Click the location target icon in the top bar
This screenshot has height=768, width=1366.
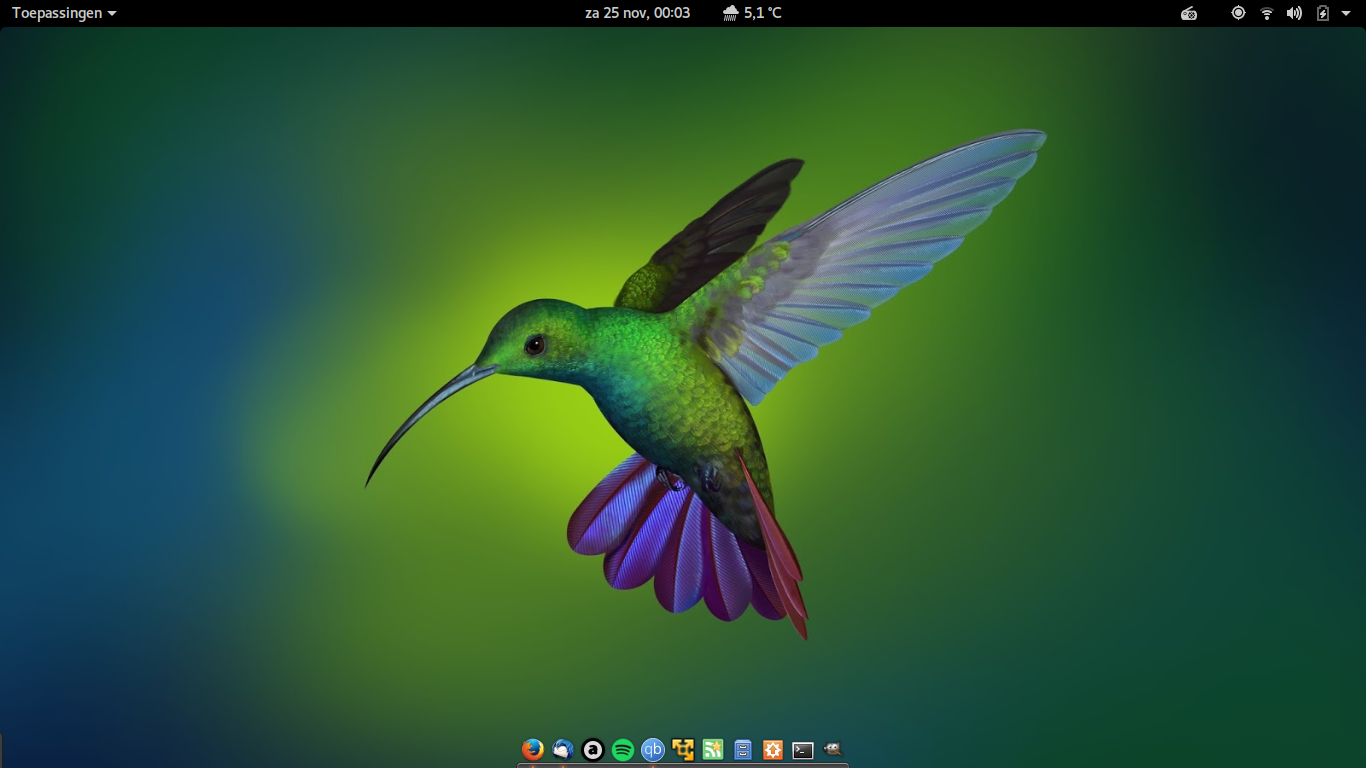[1238, 13]
